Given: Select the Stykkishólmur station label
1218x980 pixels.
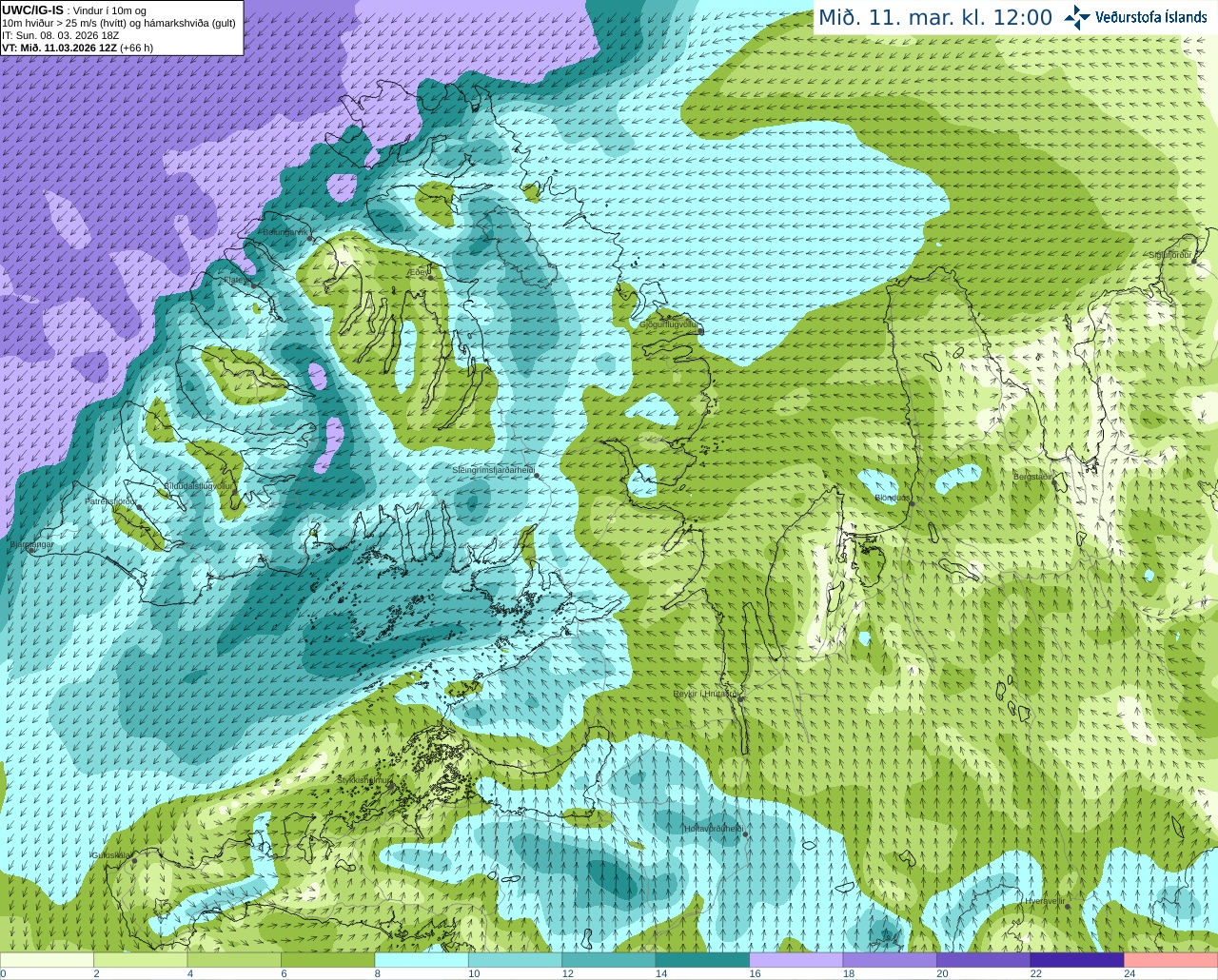Looking at the screenshot, I should click(x=363, y=779).
